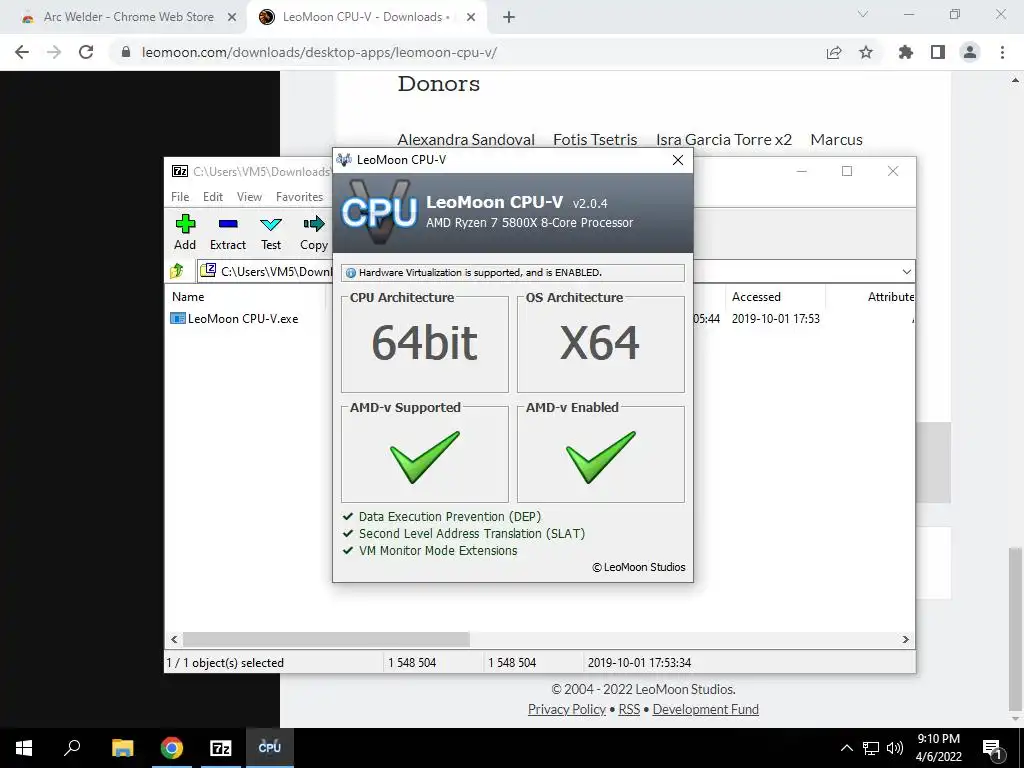The height and width of the screenshot is (768, 1024).
Task: Open the View menu in 7-Zip
Action: pyautogui.click(x=249, y=197)
